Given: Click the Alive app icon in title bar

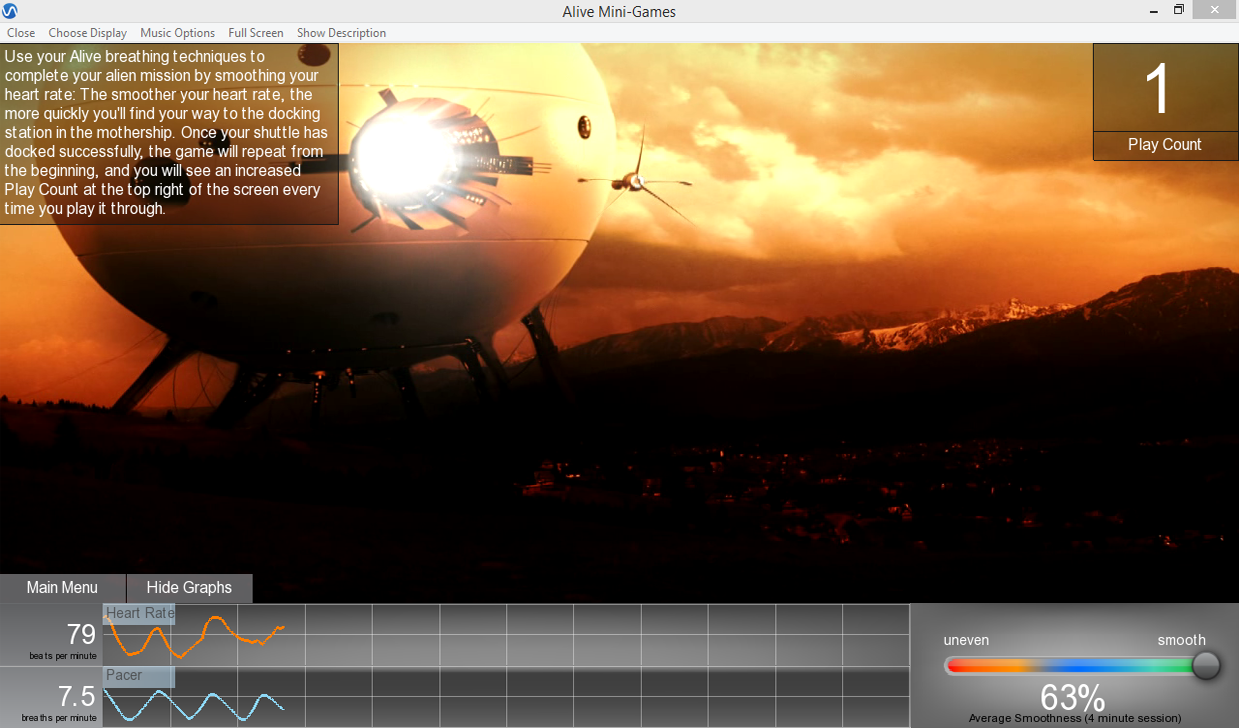Looking at the screenshot, I should tap(10, 11).
